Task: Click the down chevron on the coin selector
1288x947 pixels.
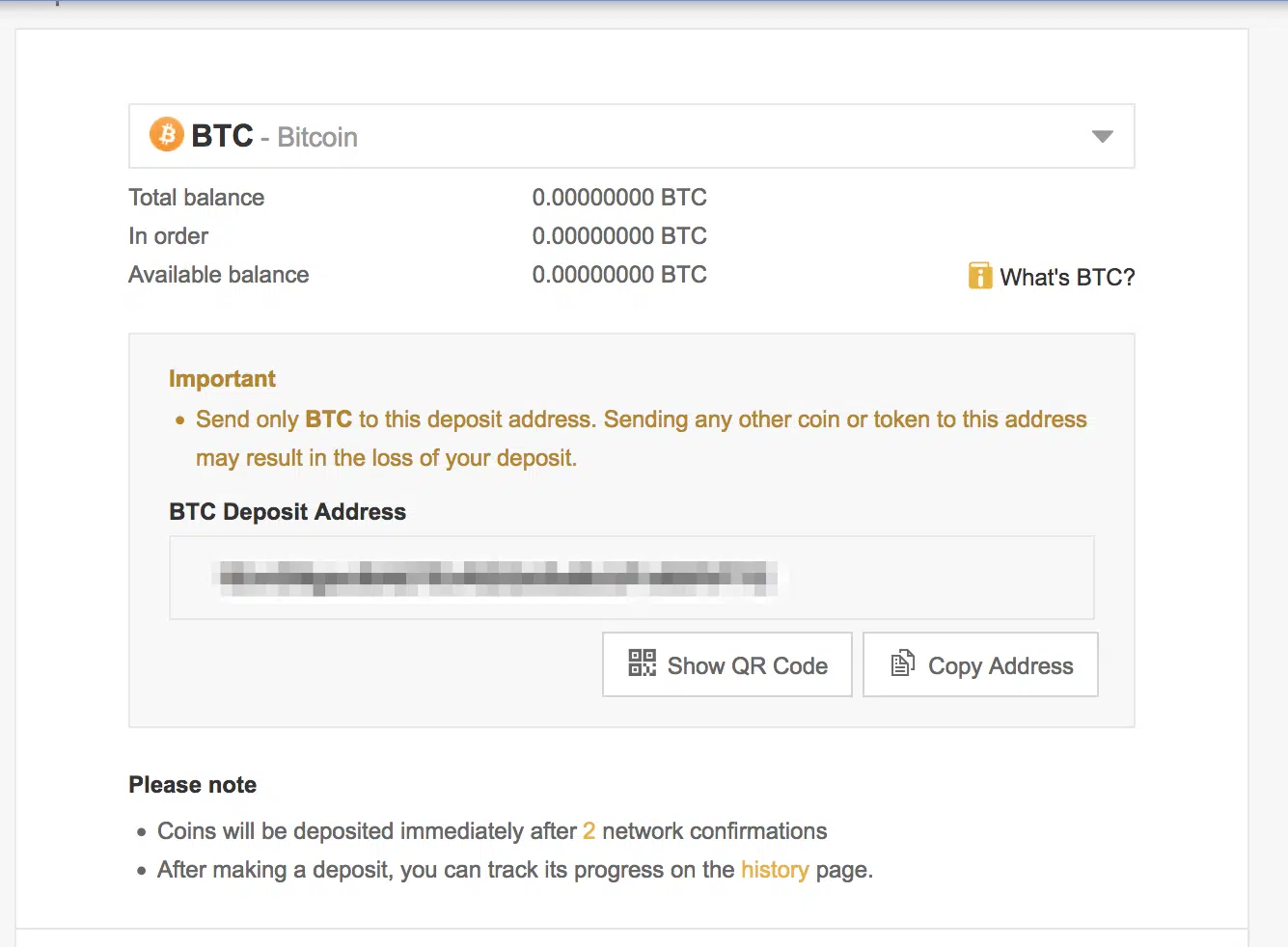Action: (x=1102, y=136)
